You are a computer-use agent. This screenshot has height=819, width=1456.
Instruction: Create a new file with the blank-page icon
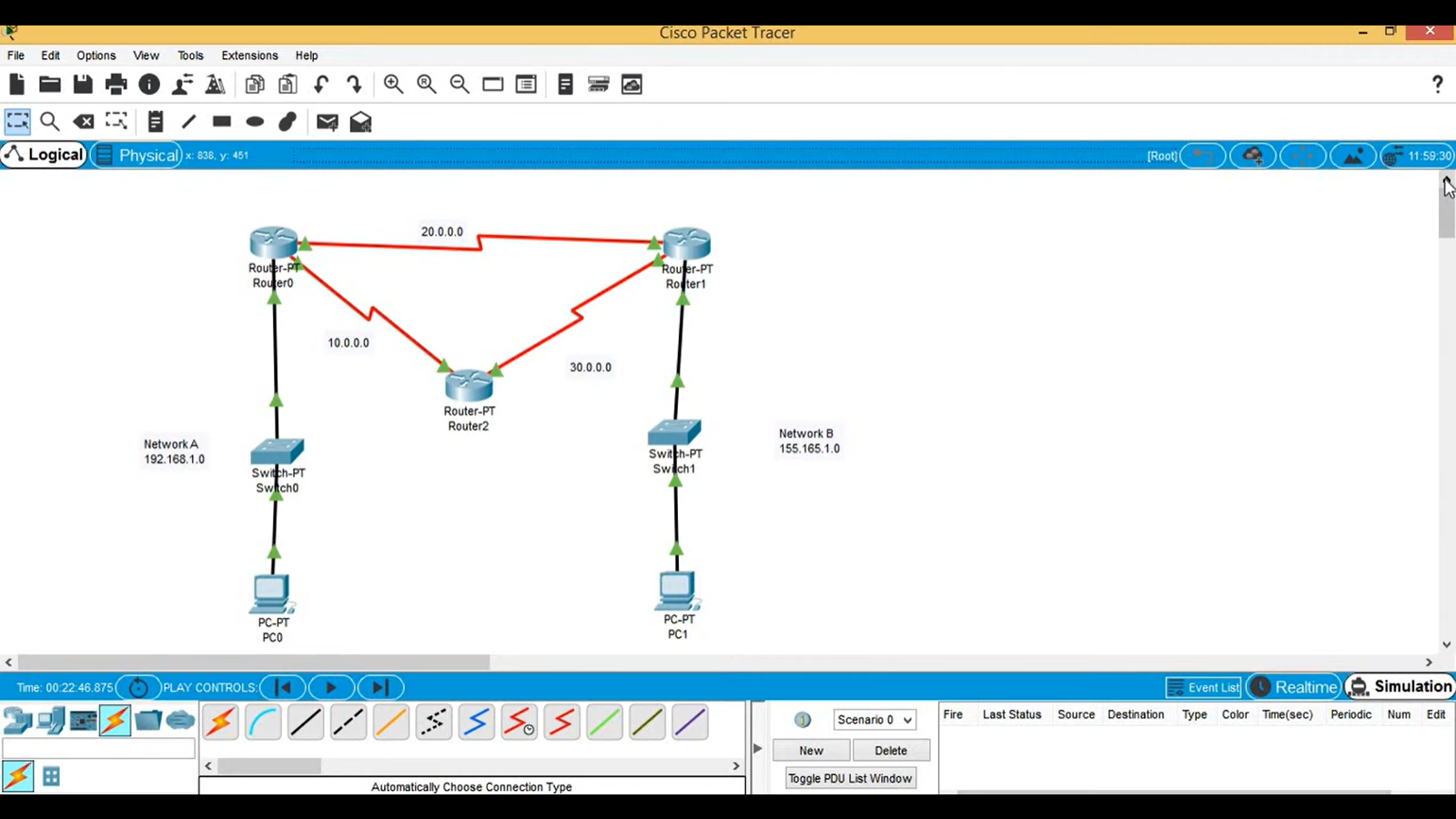16,85
